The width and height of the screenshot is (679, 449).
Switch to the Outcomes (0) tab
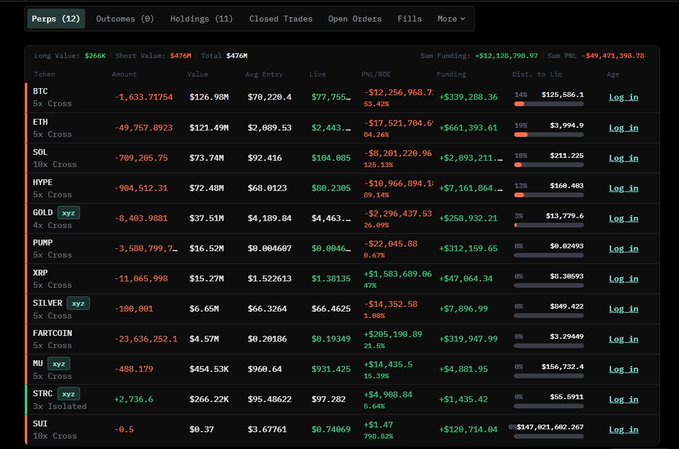coord(125,19)
